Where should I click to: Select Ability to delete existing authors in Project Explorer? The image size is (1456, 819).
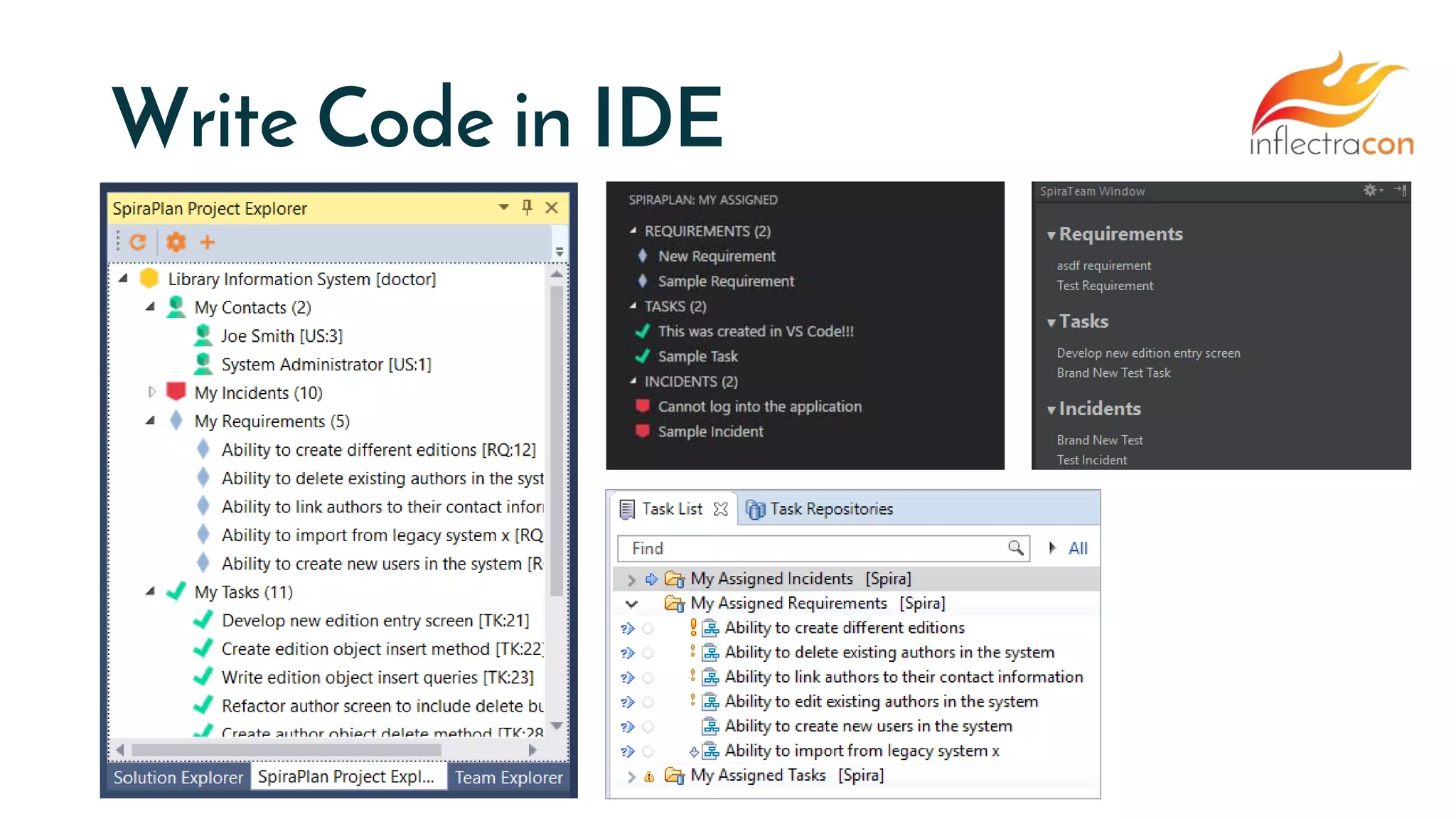[x=382, y=478]
